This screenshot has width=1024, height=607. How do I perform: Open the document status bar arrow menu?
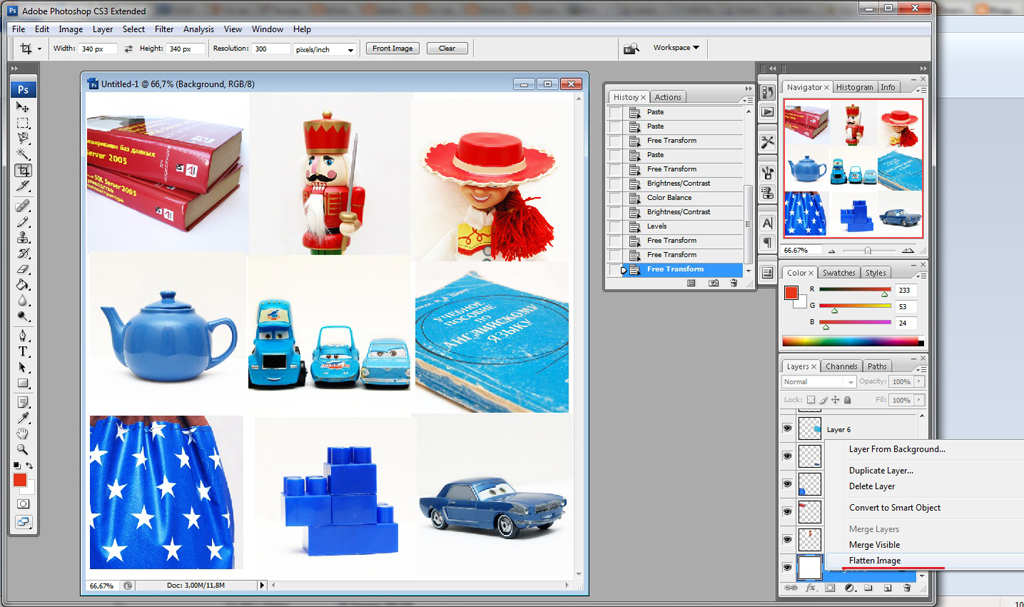pos(262,585)
